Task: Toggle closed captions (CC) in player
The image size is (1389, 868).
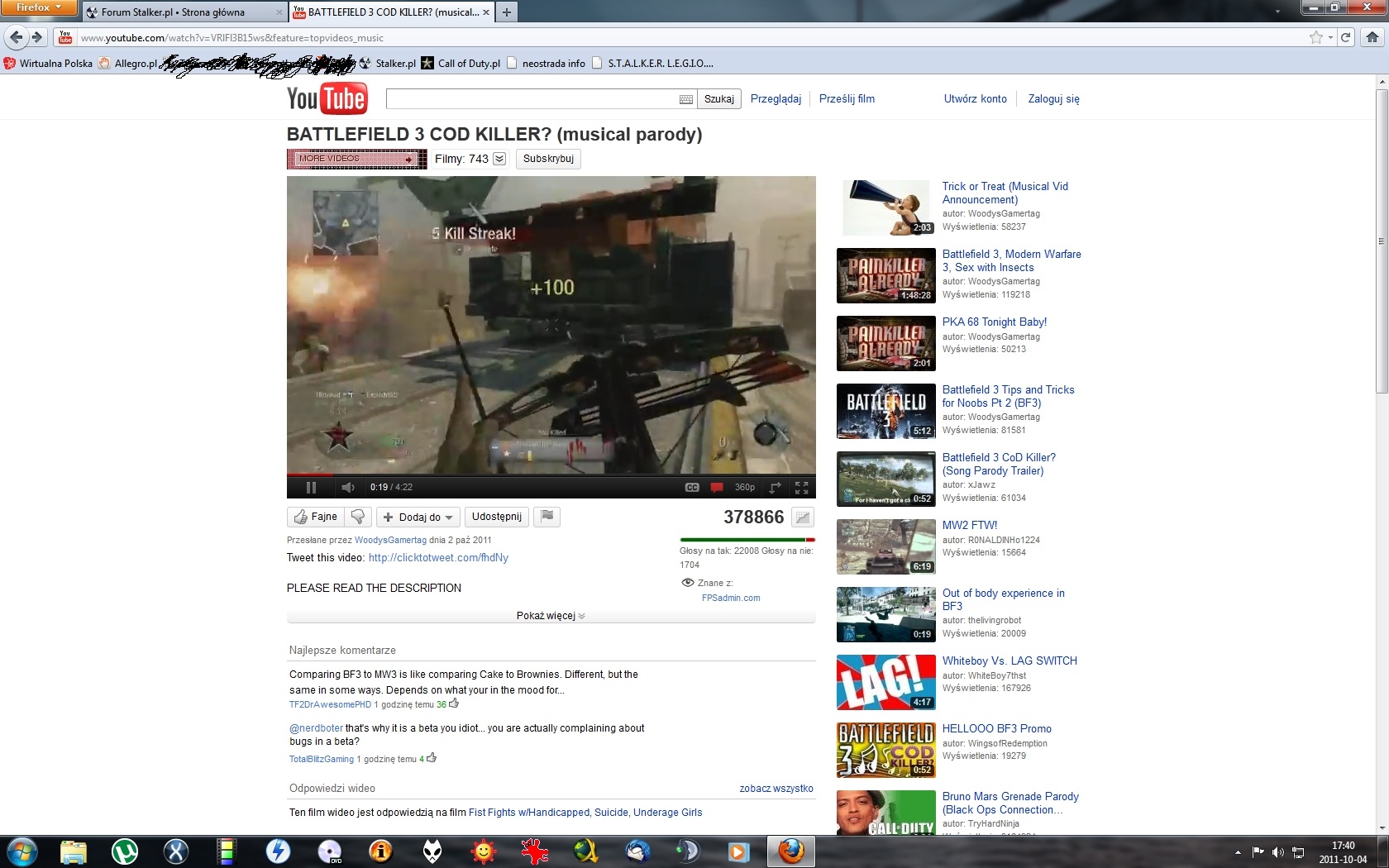Action: tap(692, 488)
